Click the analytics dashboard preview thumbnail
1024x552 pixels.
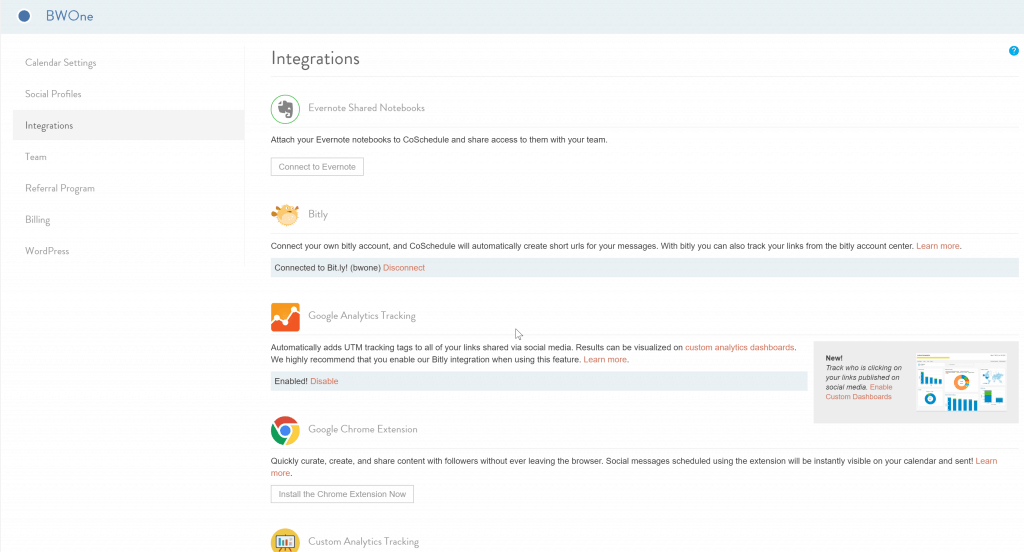click(961, 382)
